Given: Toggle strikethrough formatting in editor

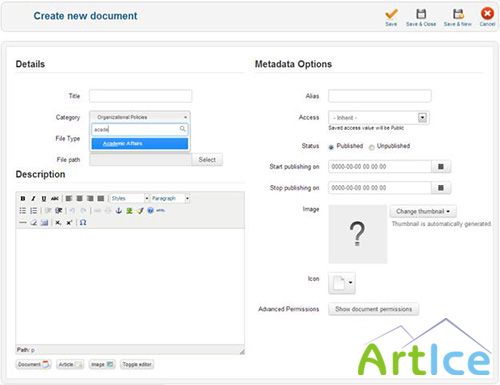Looking at the screenshot, I should point(55,198).
